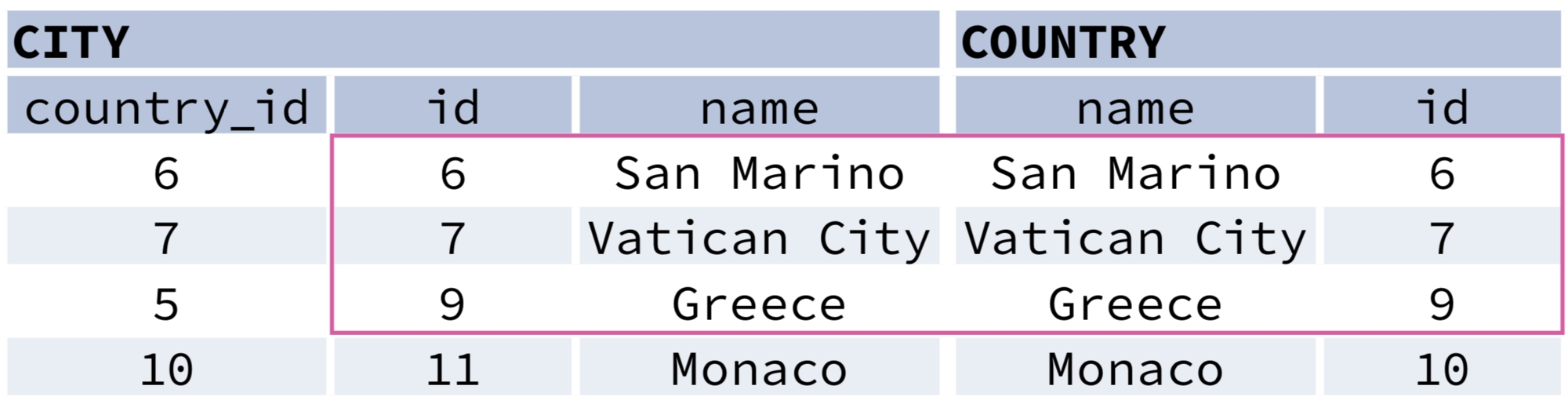Select the COUNTRY table's id column header
Image resolution: width=1568 pixels, height=404 pixels.
click(x=1442, y=107)
